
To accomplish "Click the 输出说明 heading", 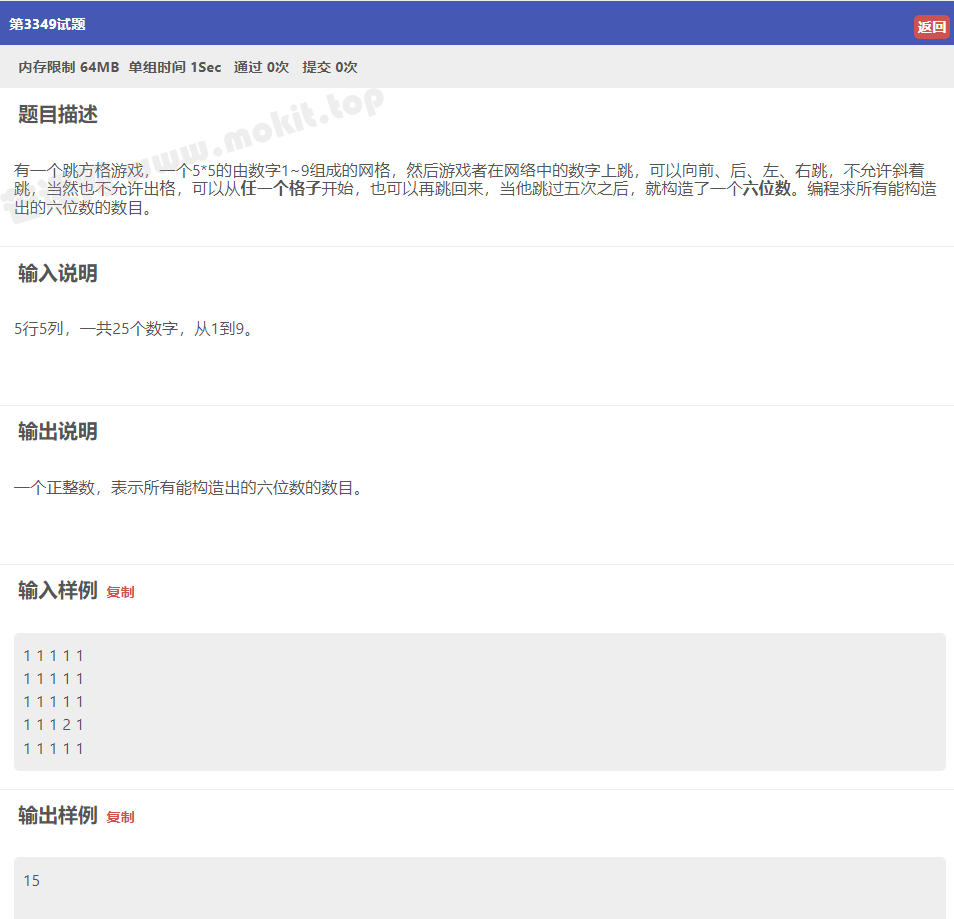I will [x=58, y=432].
